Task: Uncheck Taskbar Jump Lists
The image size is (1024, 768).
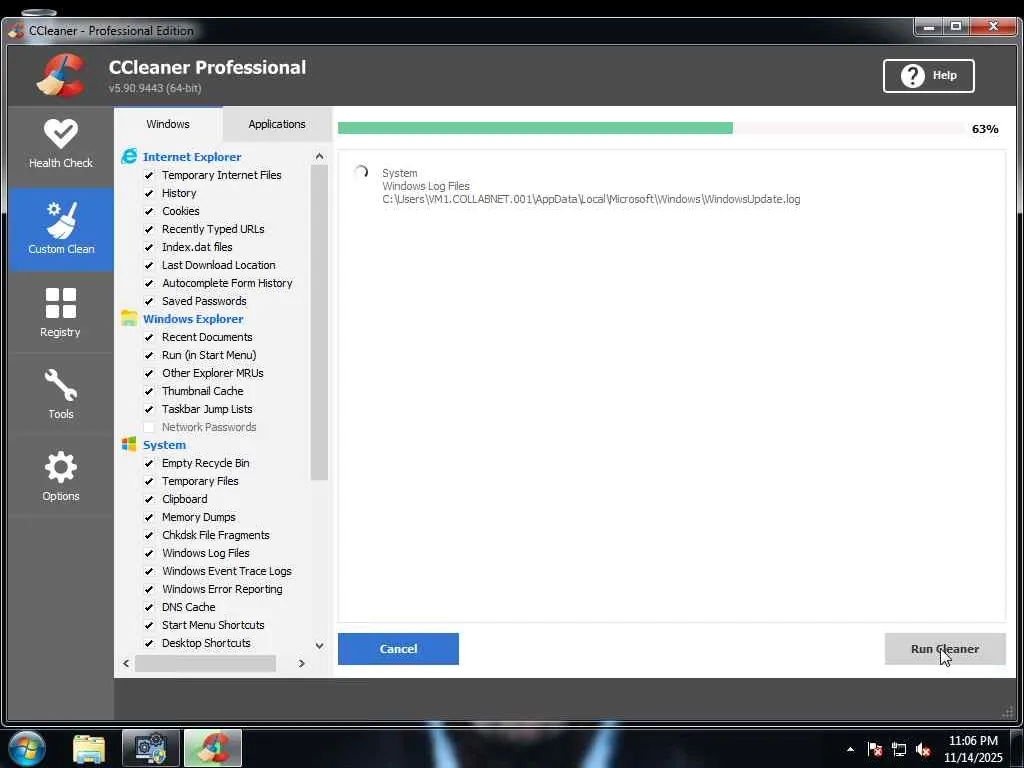Action: point(149,409)
